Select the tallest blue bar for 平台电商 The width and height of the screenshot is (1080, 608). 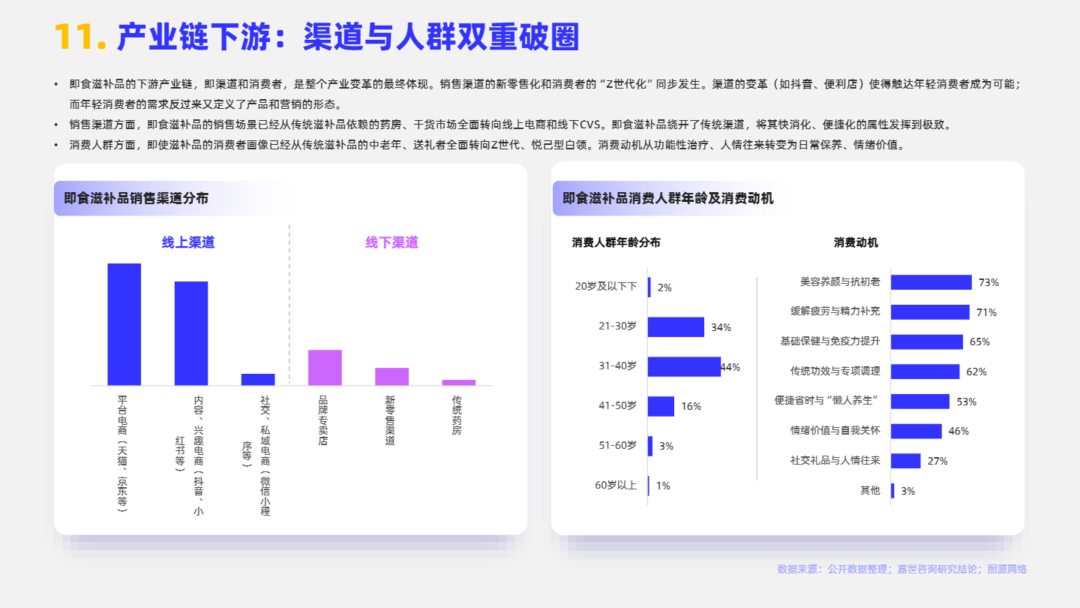(x=124, y=324)
